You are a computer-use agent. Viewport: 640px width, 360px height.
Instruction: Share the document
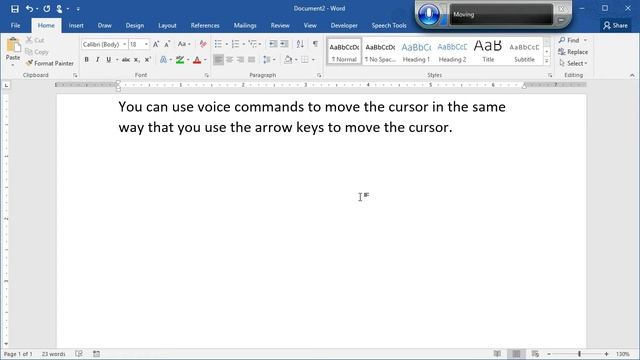point(616,25)
